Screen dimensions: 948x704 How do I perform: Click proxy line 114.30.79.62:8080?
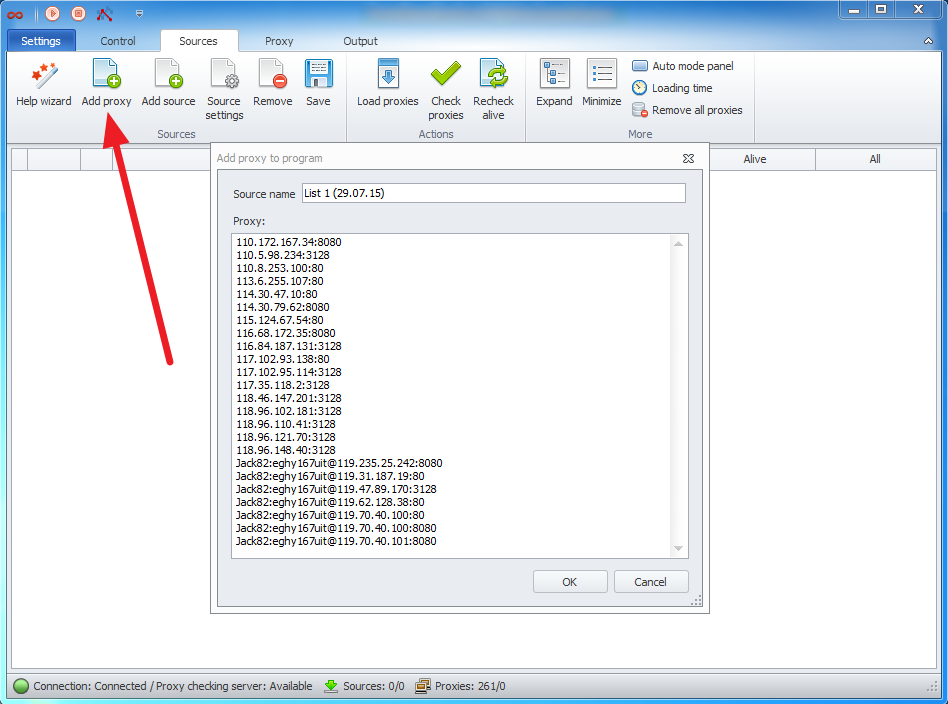coord(283,307)
